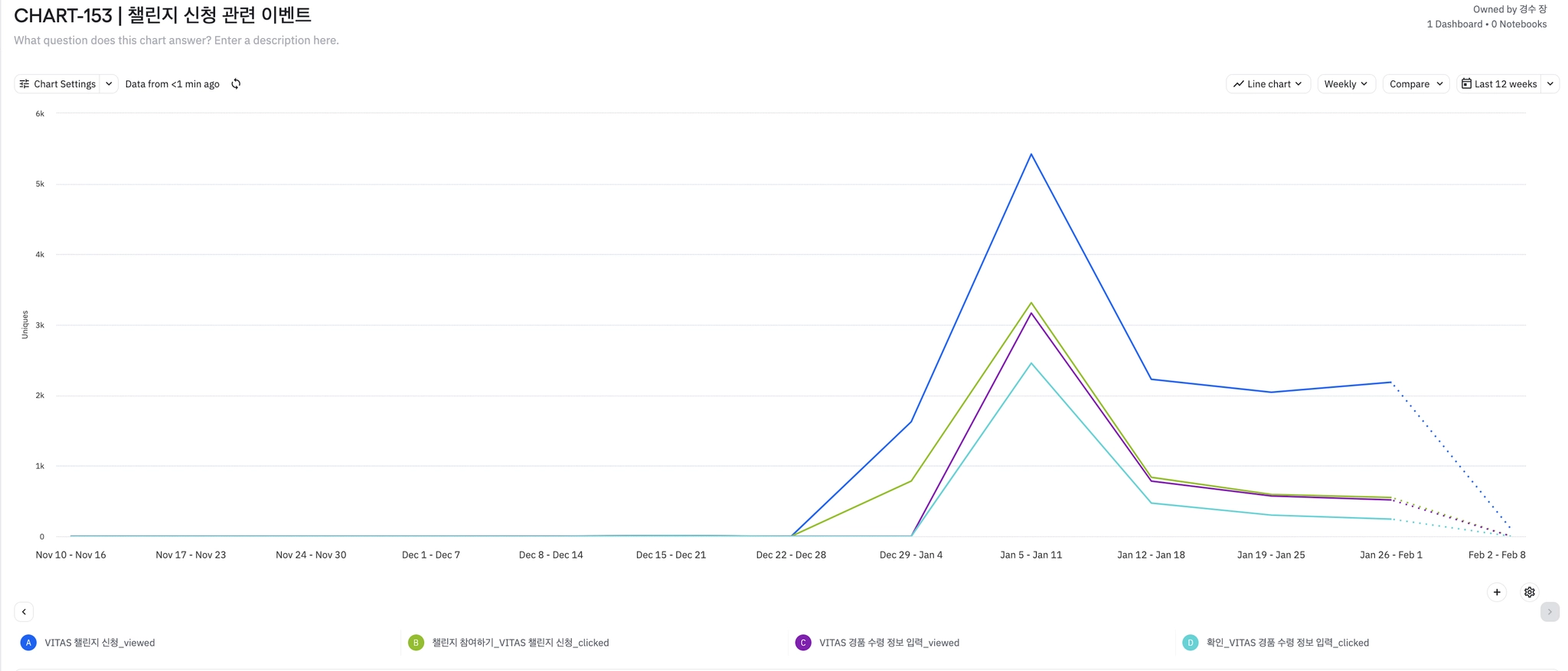The height and width of the screenshot is (671, 1568).
Task: Click the green B legend swatch
Action: [416, 643]
